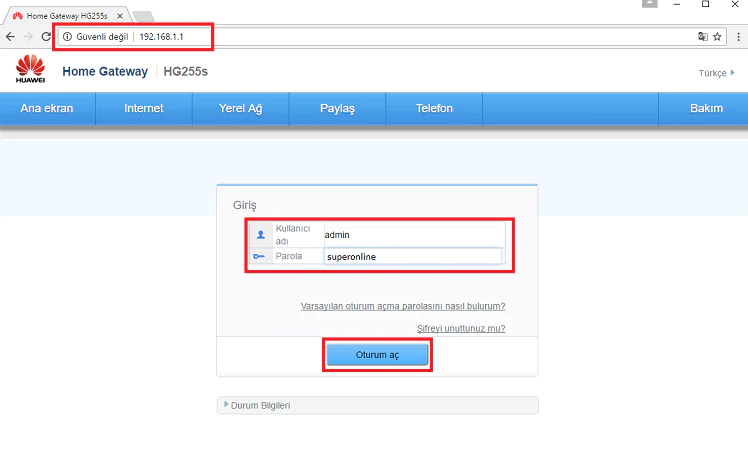
Task: Focus the Parola input field
Action: (413, 257)
